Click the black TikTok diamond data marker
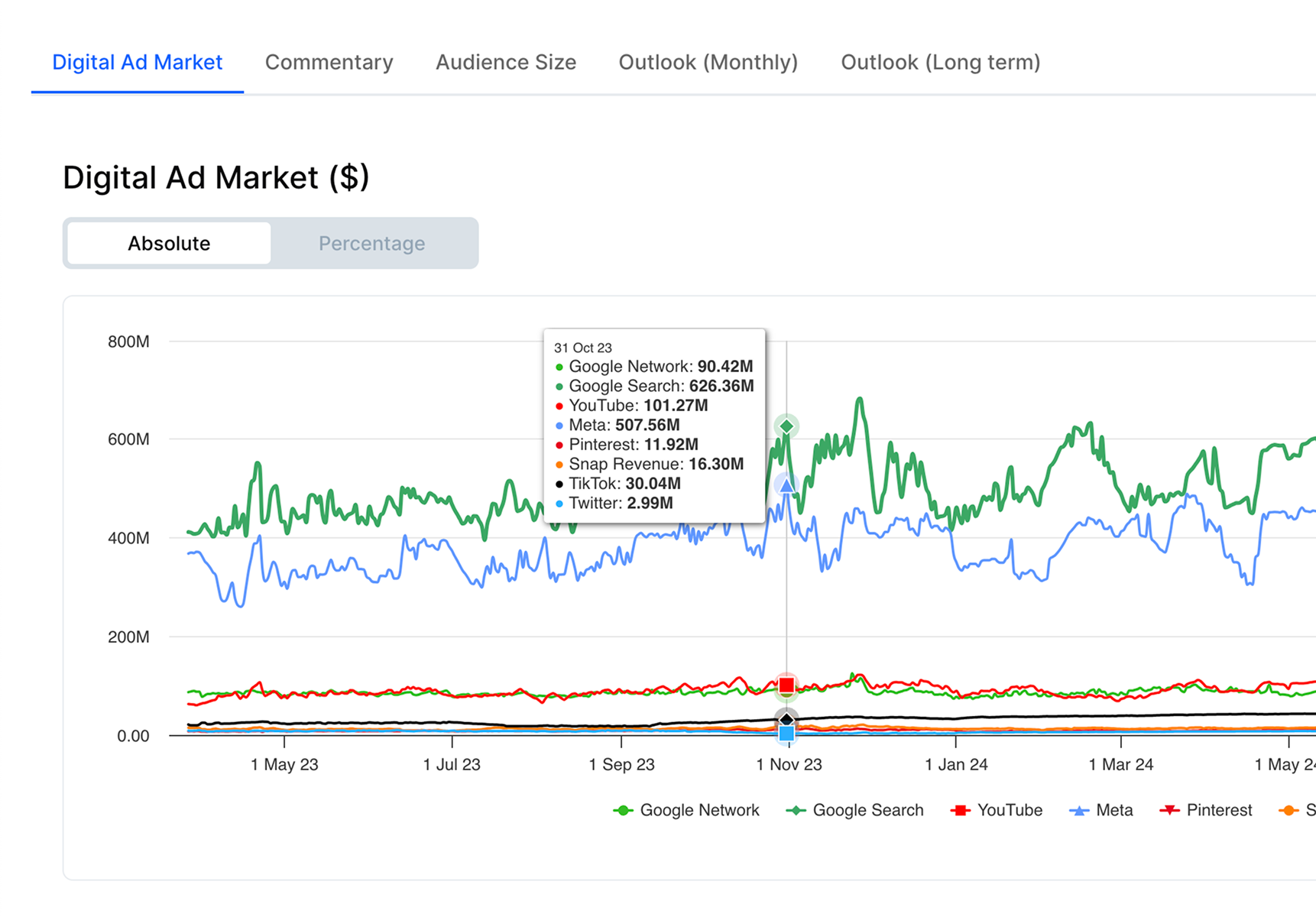This screenshot has height=917, width=1316. click(786, 719)
